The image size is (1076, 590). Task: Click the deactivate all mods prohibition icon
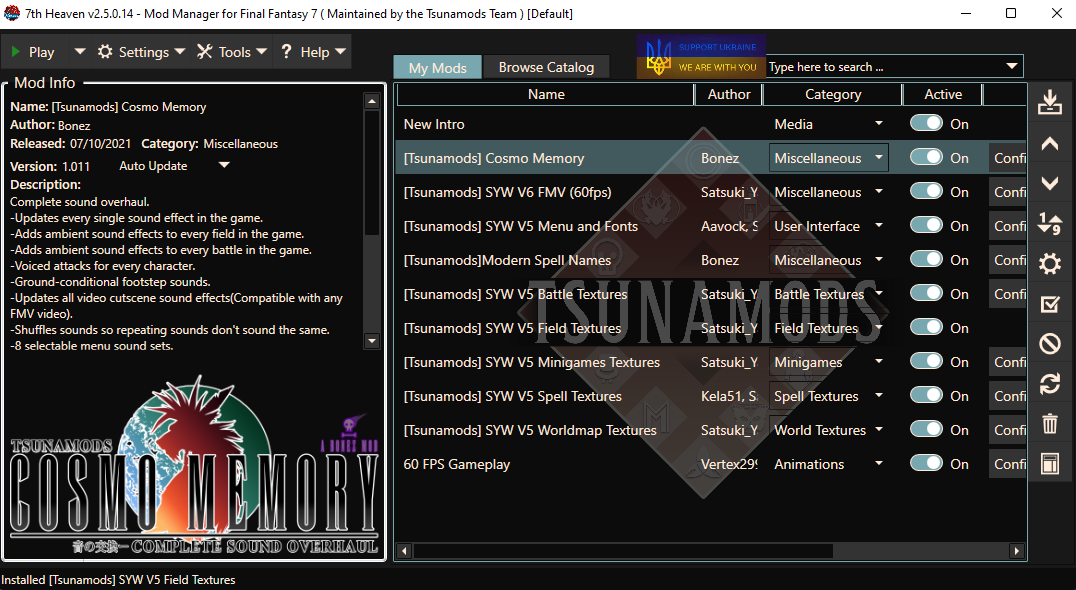pos(1050,343)
